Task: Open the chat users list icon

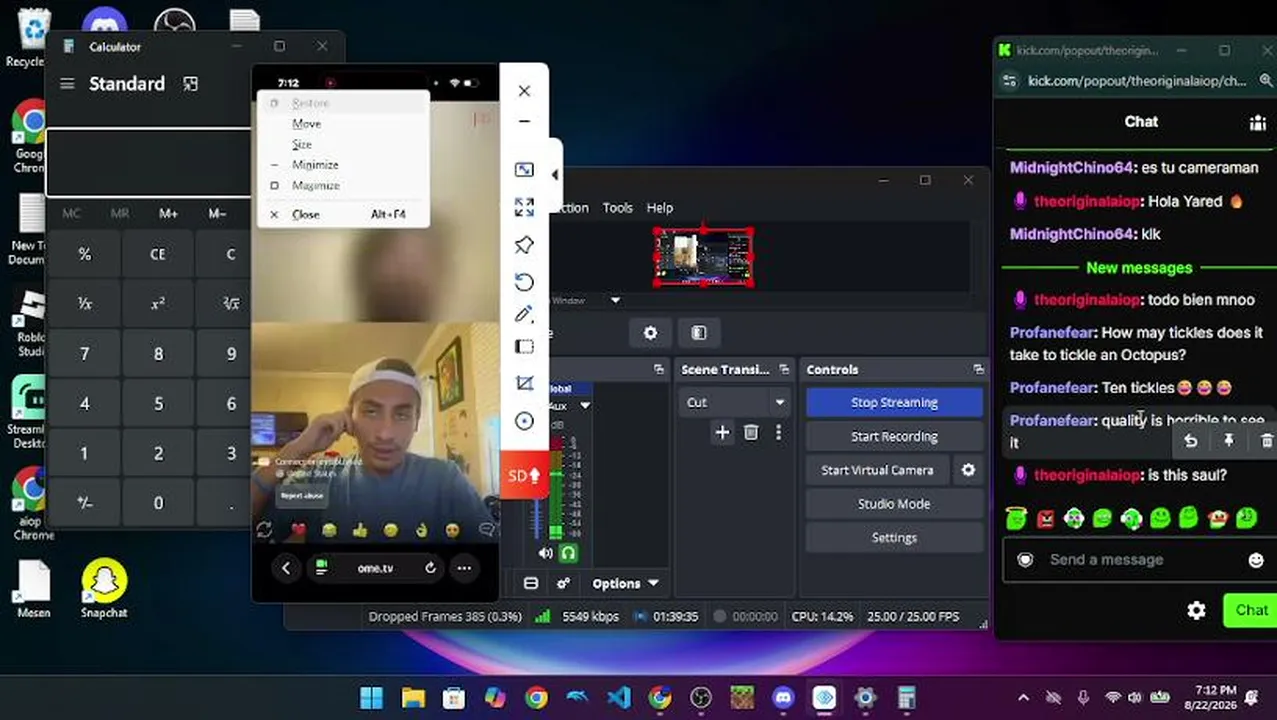Action: (1257, 122)
